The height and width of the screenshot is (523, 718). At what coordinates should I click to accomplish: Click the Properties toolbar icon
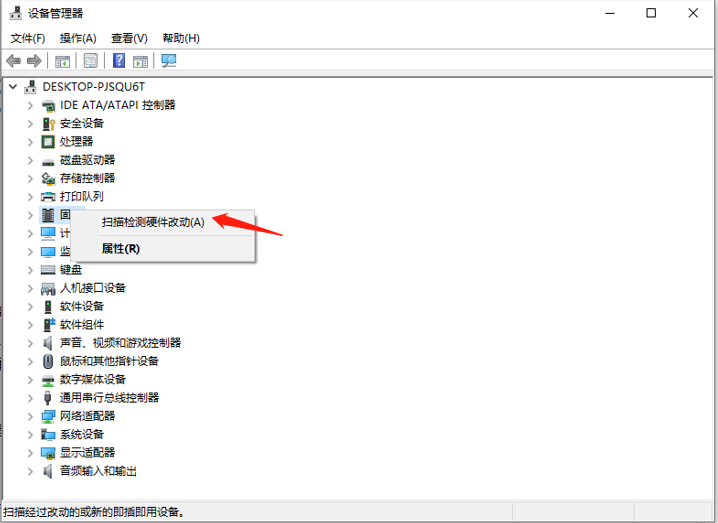pyautogui.click(x=91, y=61)
